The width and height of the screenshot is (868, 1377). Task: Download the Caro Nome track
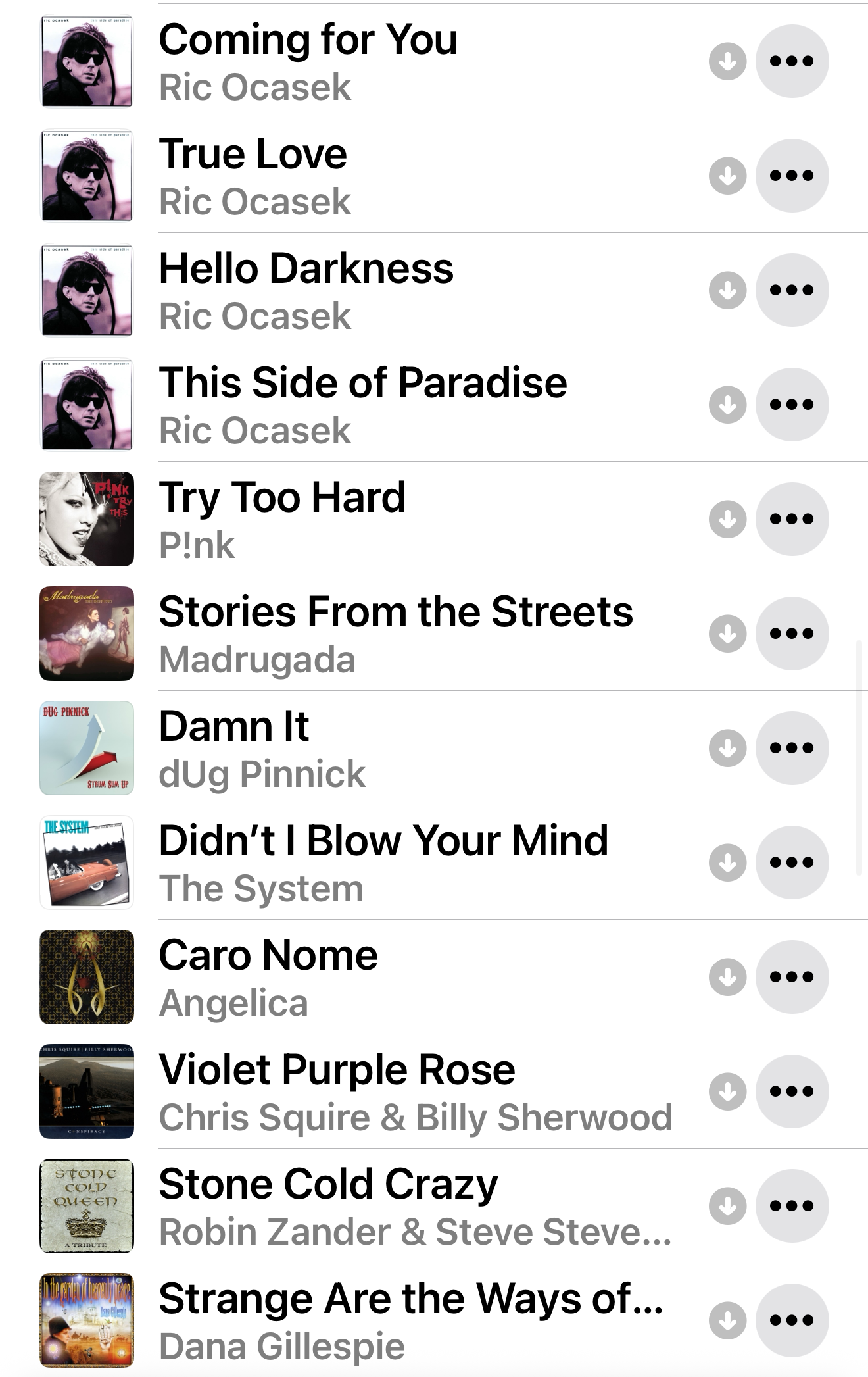[x=727, y=977]
